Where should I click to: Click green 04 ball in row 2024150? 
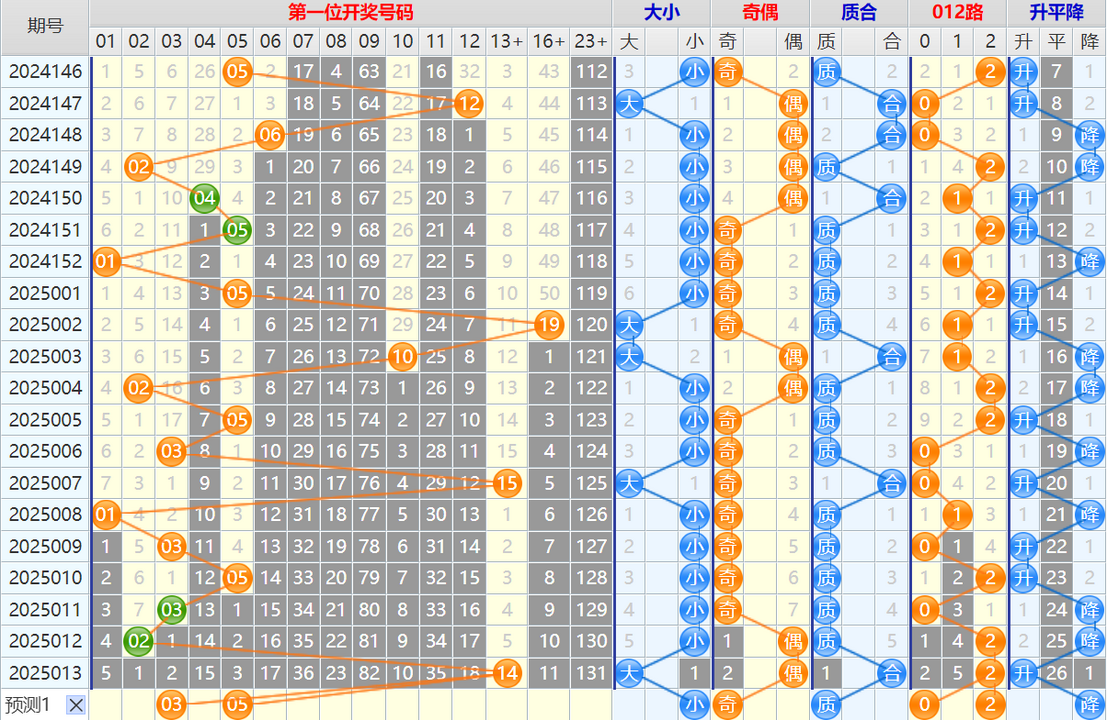(x=204, y=198)
